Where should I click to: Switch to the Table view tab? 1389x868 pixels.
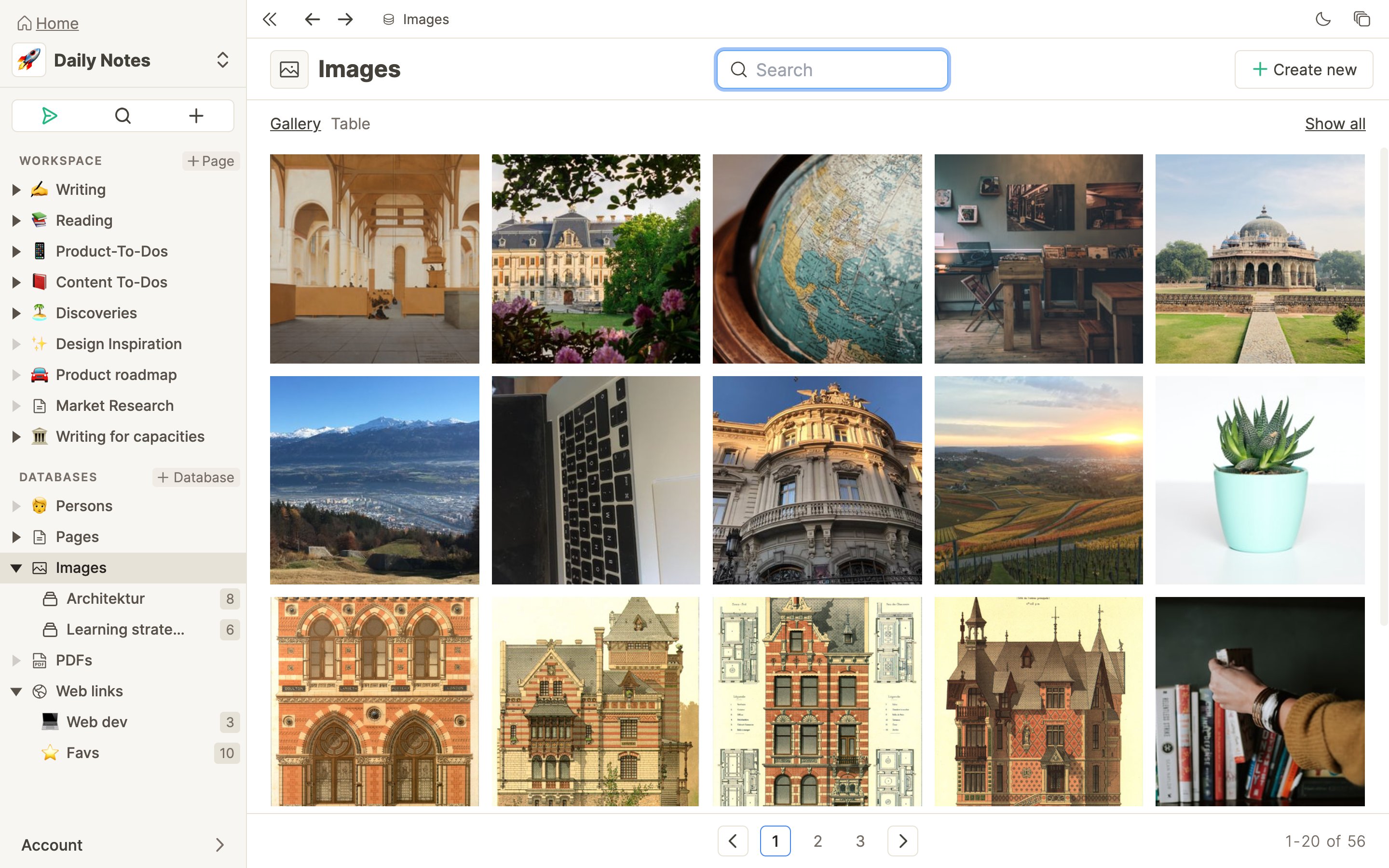[x=351, y=123]
